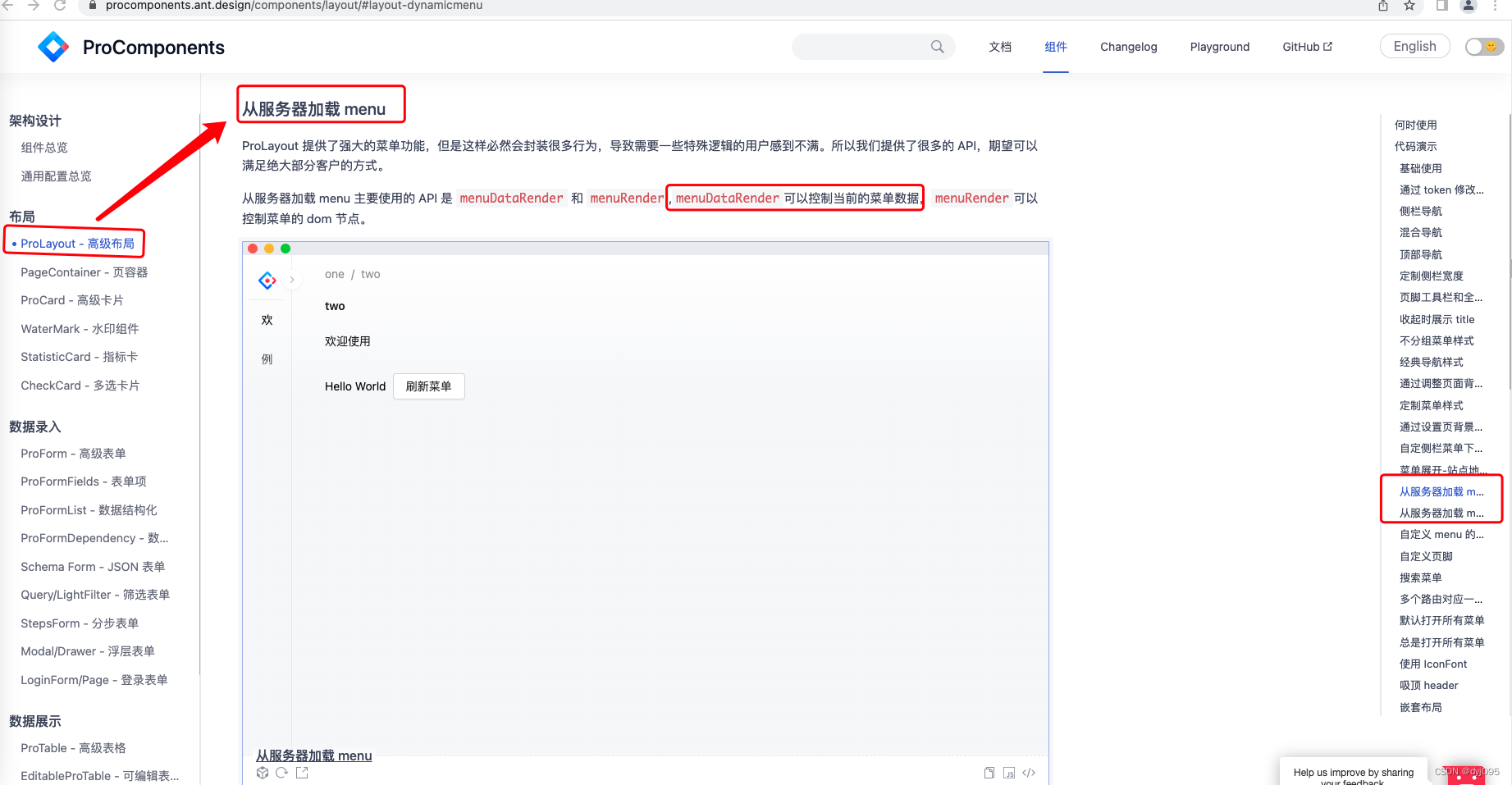
Task: Jump to 吸顶 header anchor
Action: pos(1429,685)
